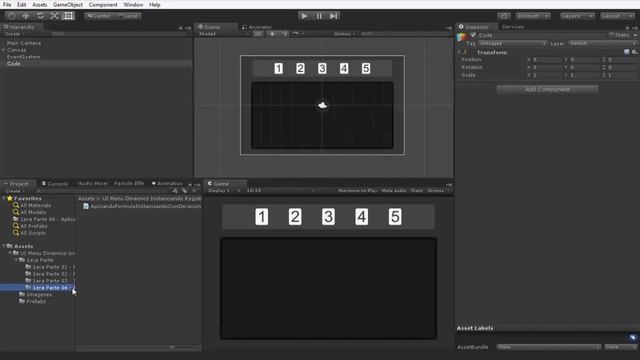Switch to the Console tab
The image size is (640, 360).
(55, 184)
